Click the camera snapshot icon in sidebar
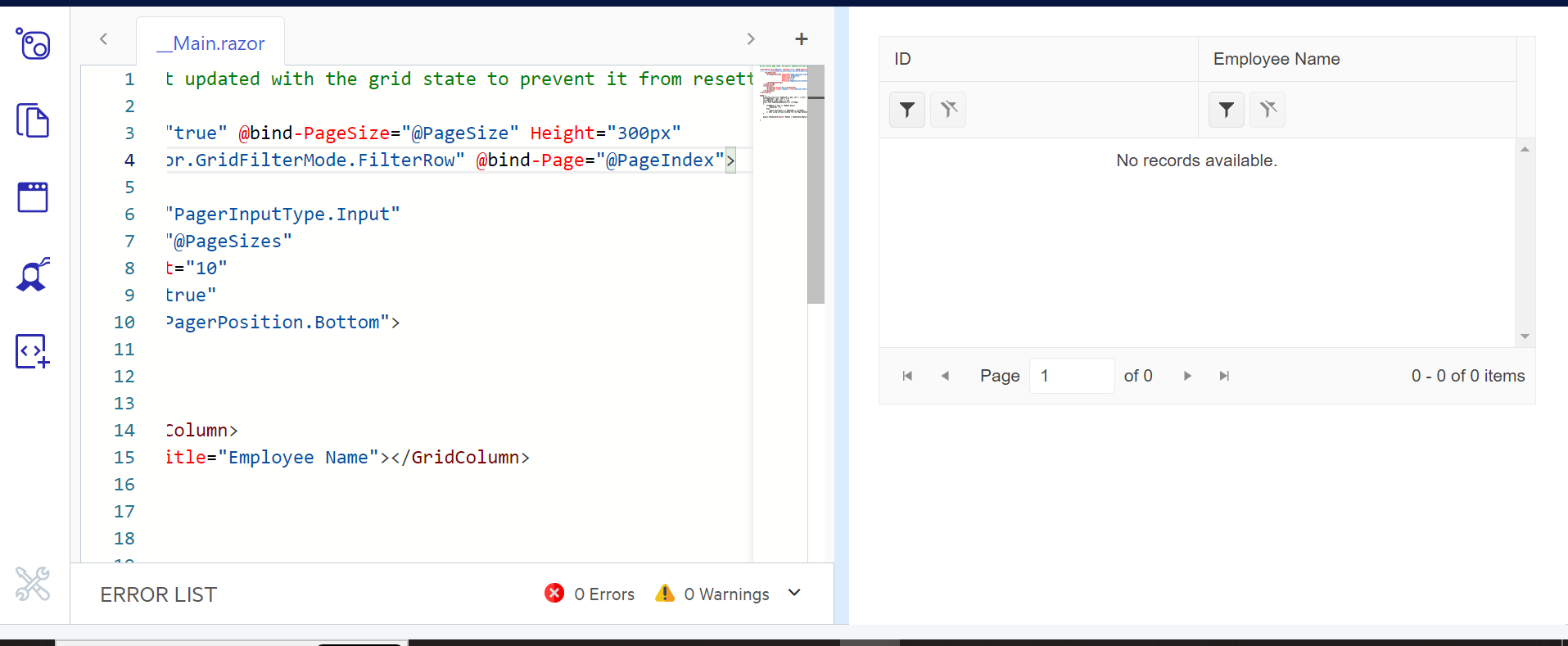 [x=34, y=44]
